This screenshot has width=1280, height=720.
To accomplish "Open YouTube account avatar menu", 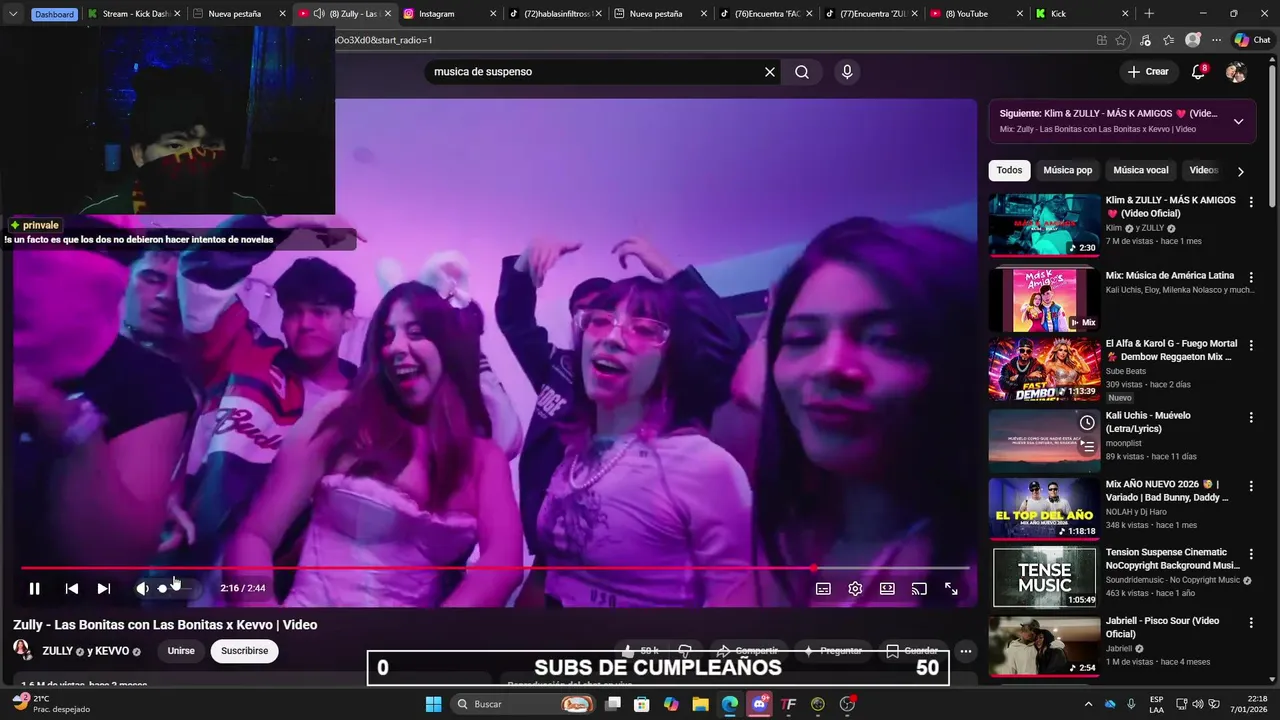I will pyautogui.click(x=1236, y=72).
